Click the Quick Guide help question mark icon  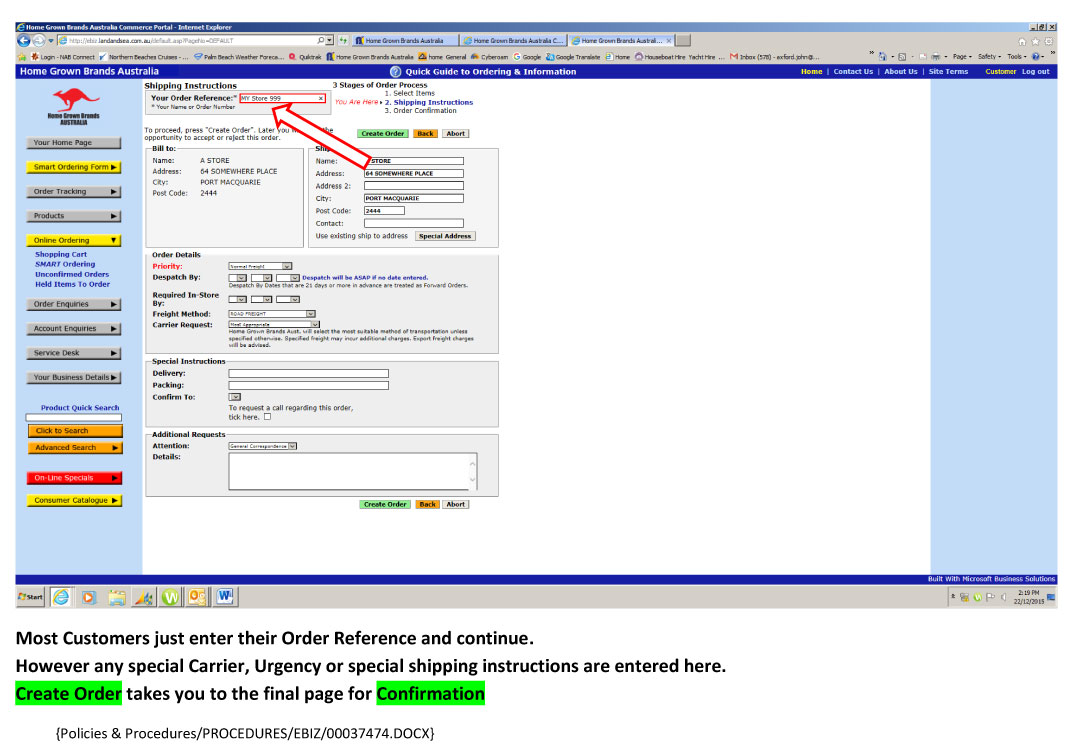[x=395, y=72]
